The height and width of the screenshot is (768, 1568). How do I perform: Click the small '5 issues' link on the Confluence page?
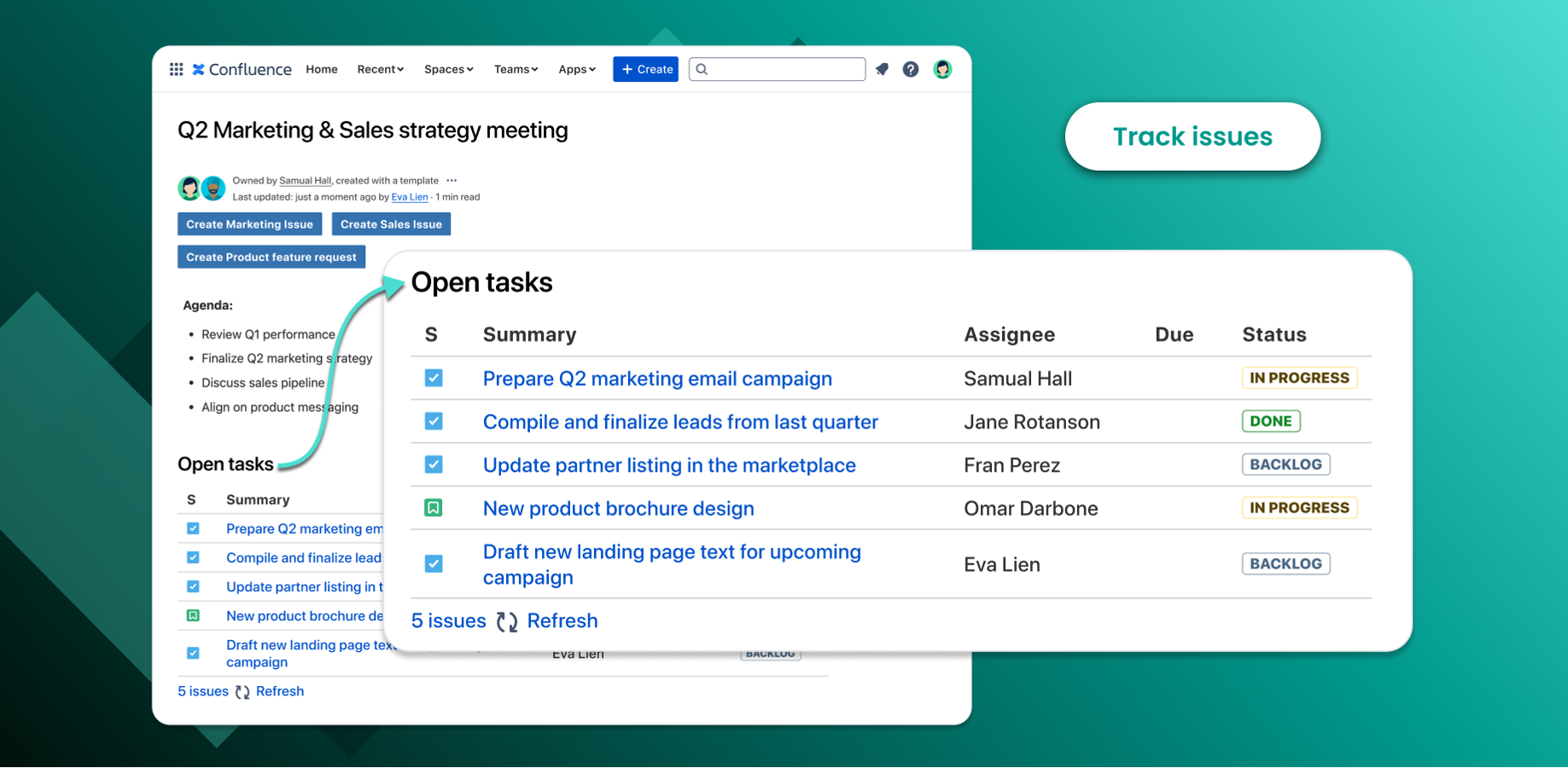point(203,691)
